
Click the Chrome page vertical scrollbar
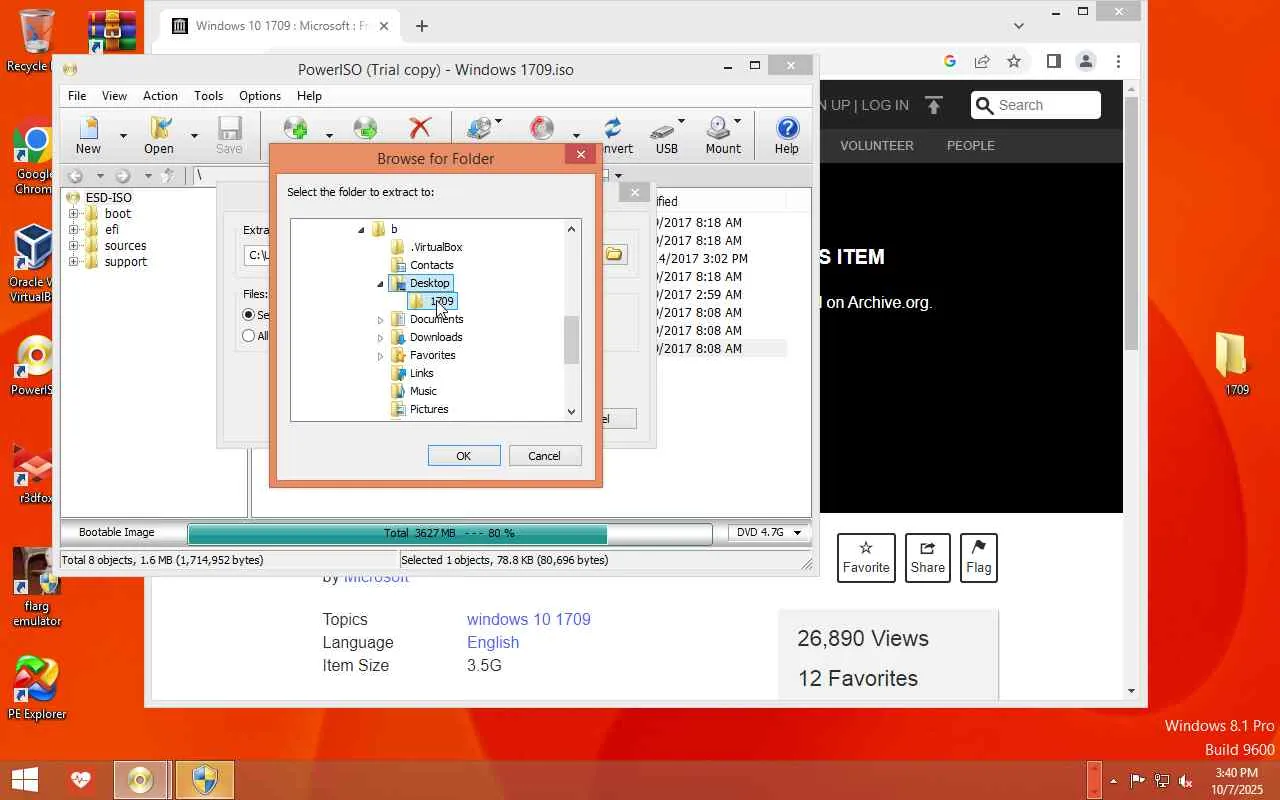pyautogui.click(x=1132, y=223)
